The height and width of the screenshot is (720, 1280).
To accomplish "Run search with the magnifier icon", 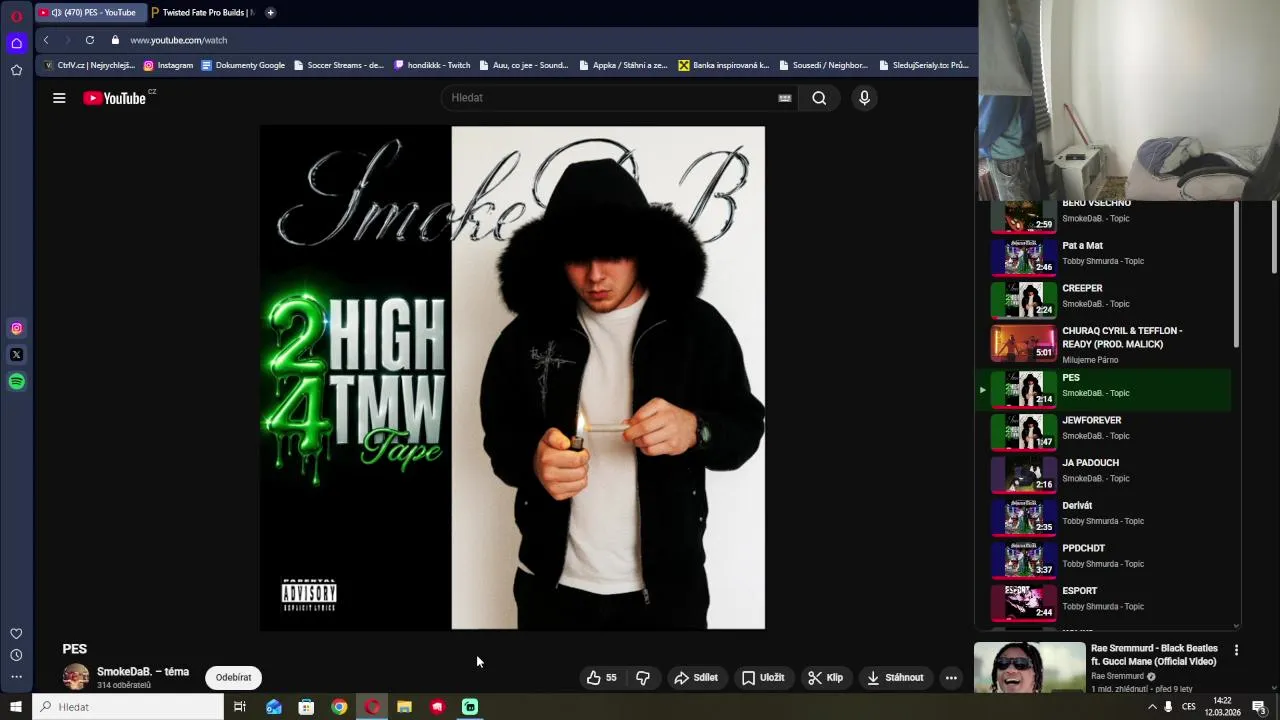I will tap(819, 98).
